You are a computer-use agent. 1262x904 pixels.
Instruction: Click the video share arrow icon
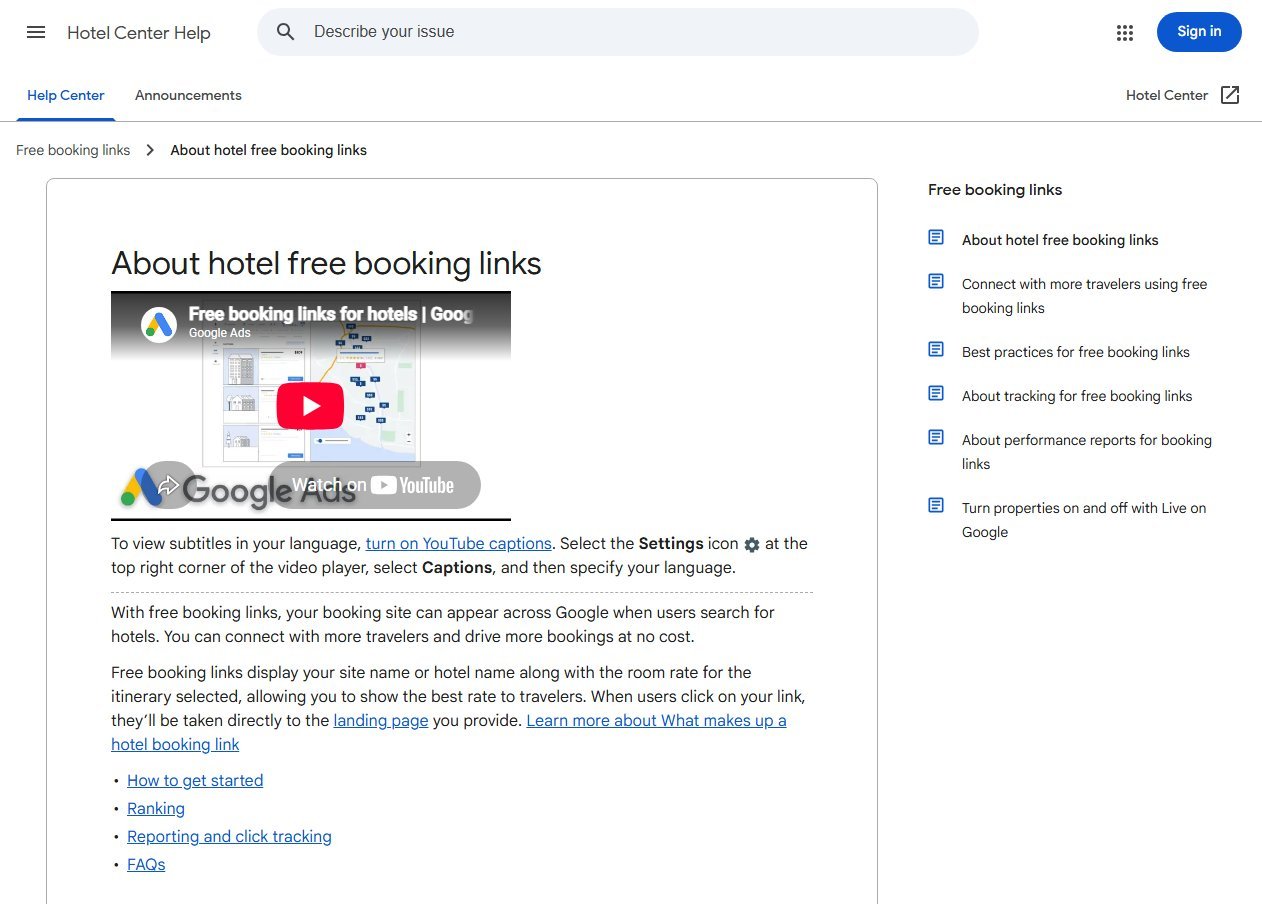point(168,485)
